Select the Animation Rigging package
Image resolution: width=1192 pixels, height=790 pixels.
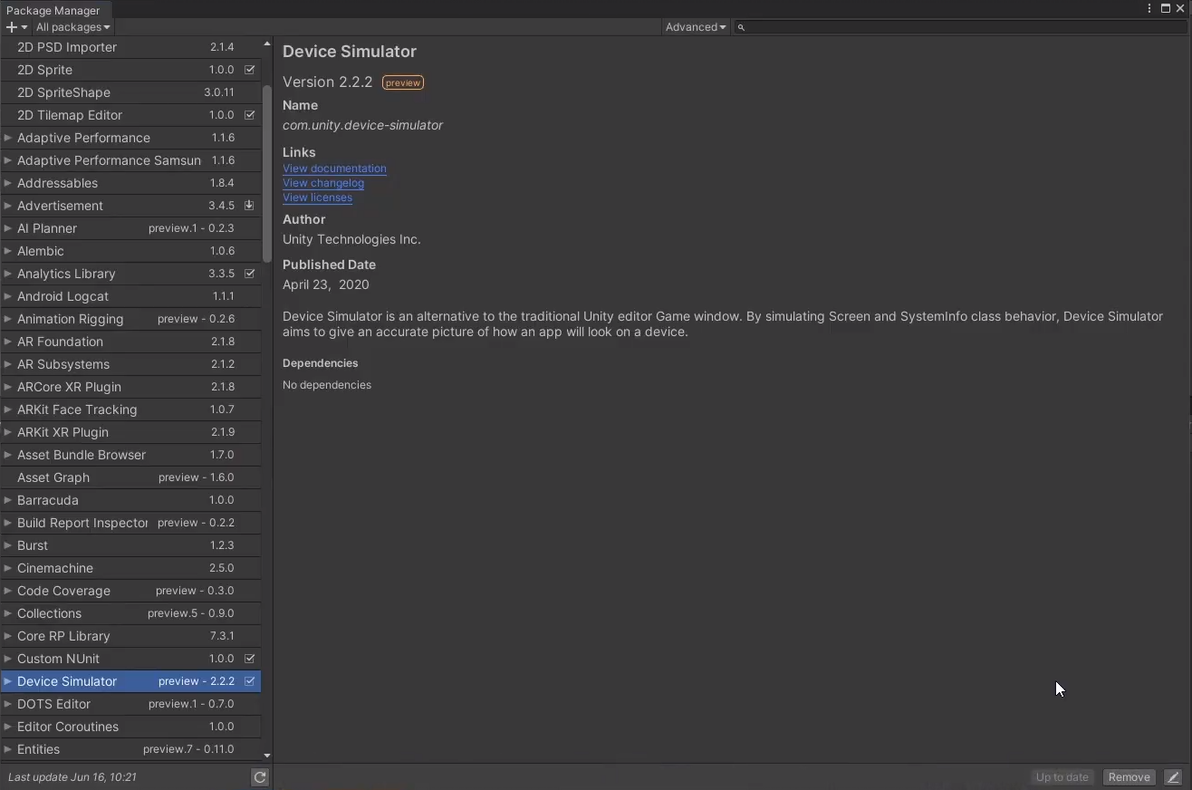tap(131, 319)
